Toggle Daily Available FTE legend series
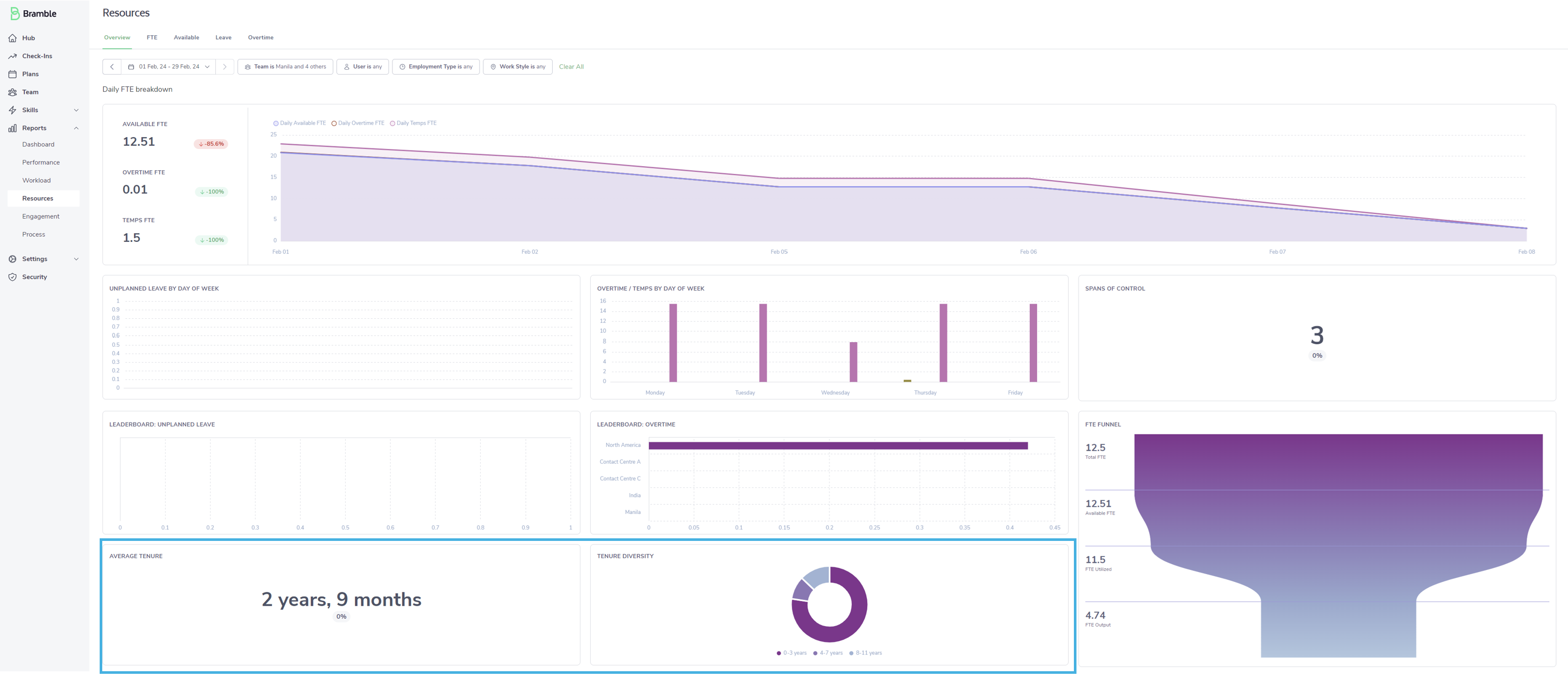 coord(276,124)
